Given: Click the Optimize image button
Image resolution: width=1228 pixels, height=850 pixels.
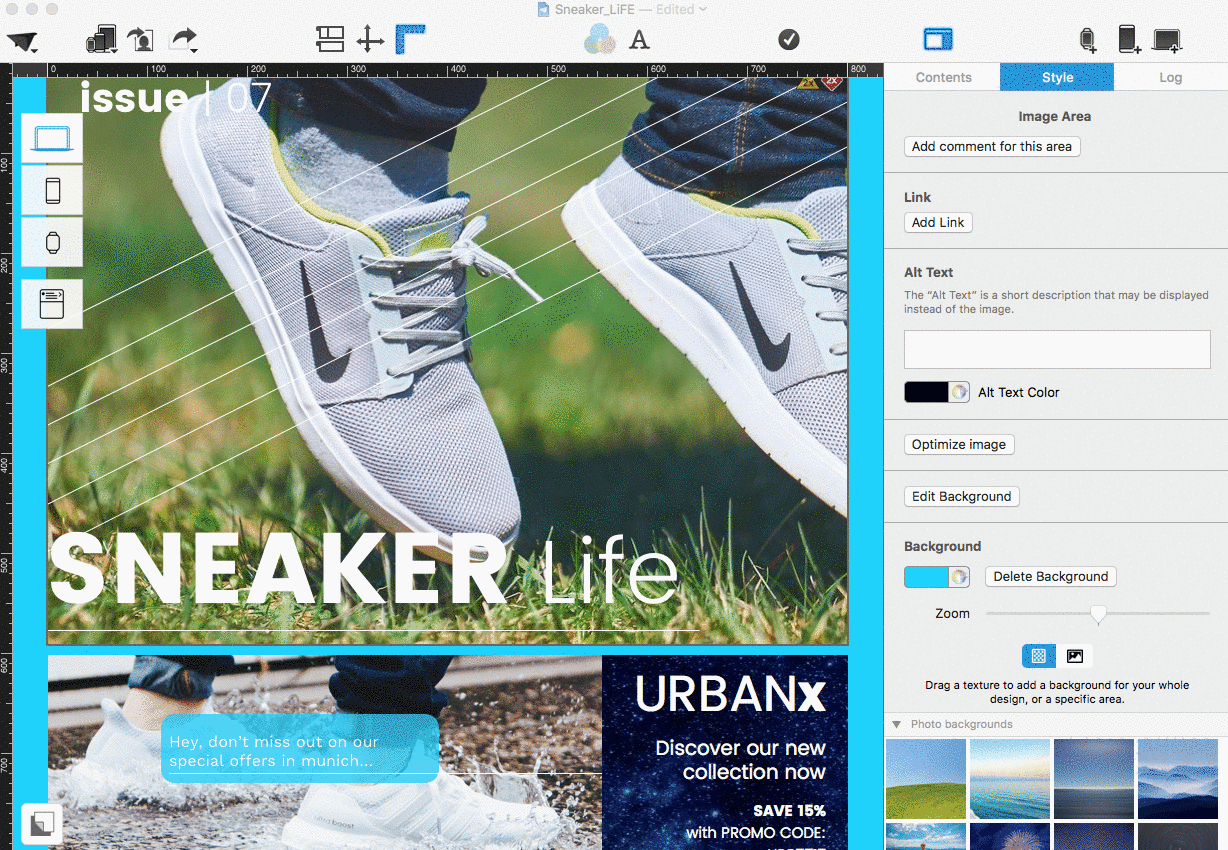Looking at the screenshot, I should click(959, 444).
